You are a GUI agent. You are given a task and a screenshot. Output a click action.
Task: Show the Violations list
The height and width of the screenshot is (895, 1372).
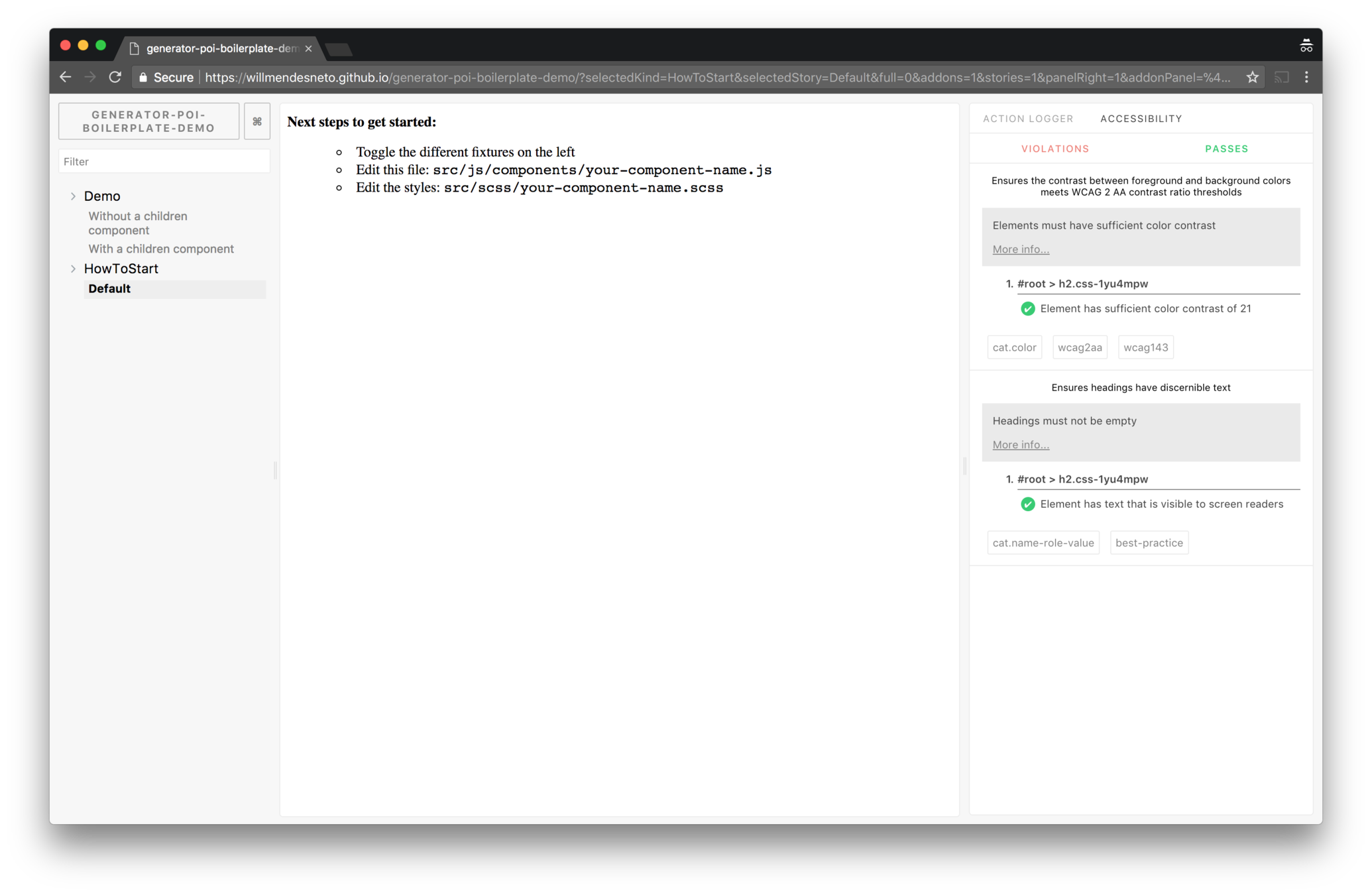tap(1055, 149)
